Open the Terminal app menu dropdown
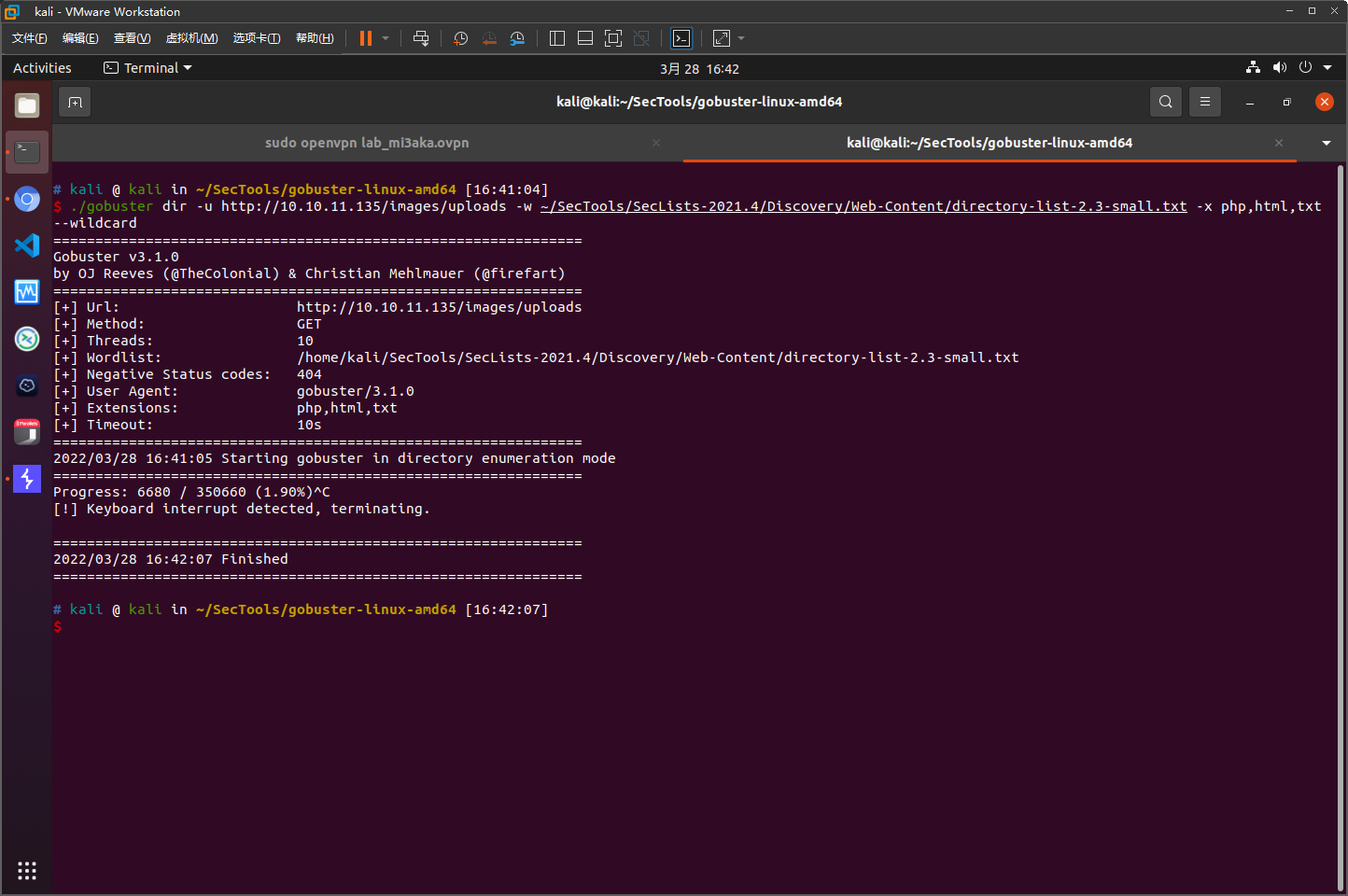The height and width of the screenshot is (896, 1348). 147,68
